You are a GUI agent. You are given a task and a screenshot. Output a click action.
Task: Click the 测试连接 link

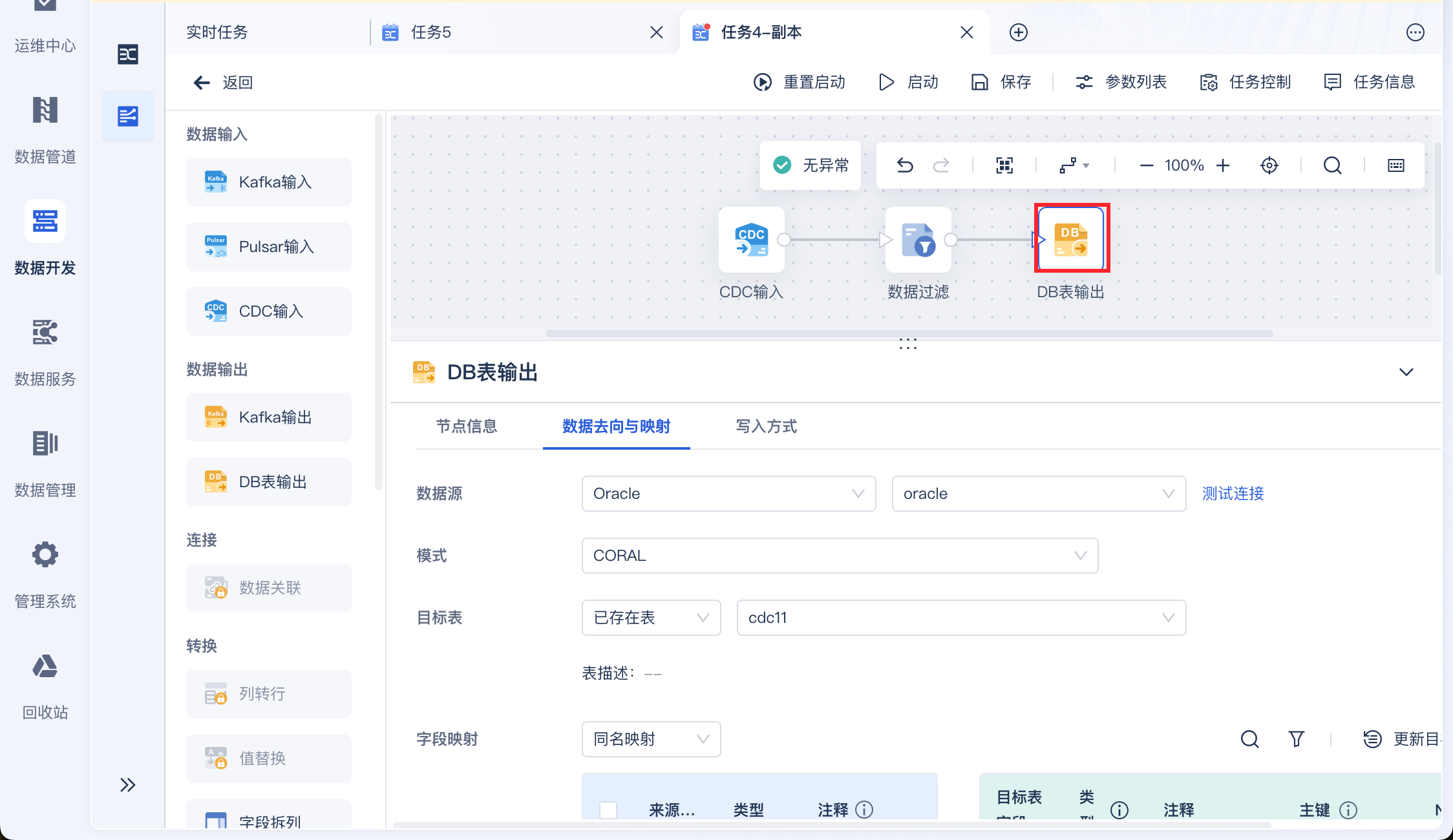[x=1233, y=494]
